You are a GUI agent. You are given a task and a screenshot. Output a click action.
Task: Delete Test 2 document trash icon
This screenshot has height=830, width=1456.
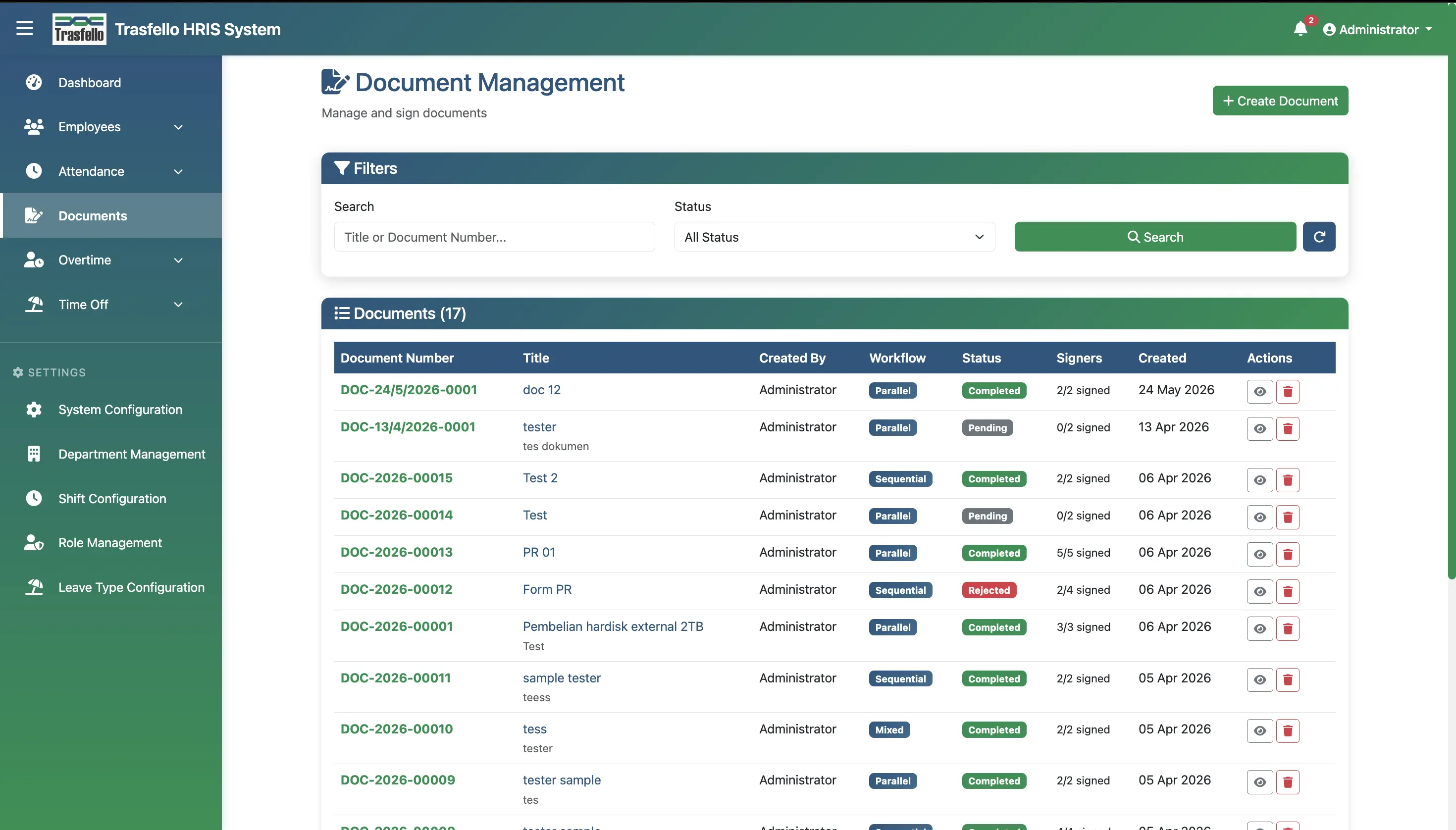pos(1287,480)
